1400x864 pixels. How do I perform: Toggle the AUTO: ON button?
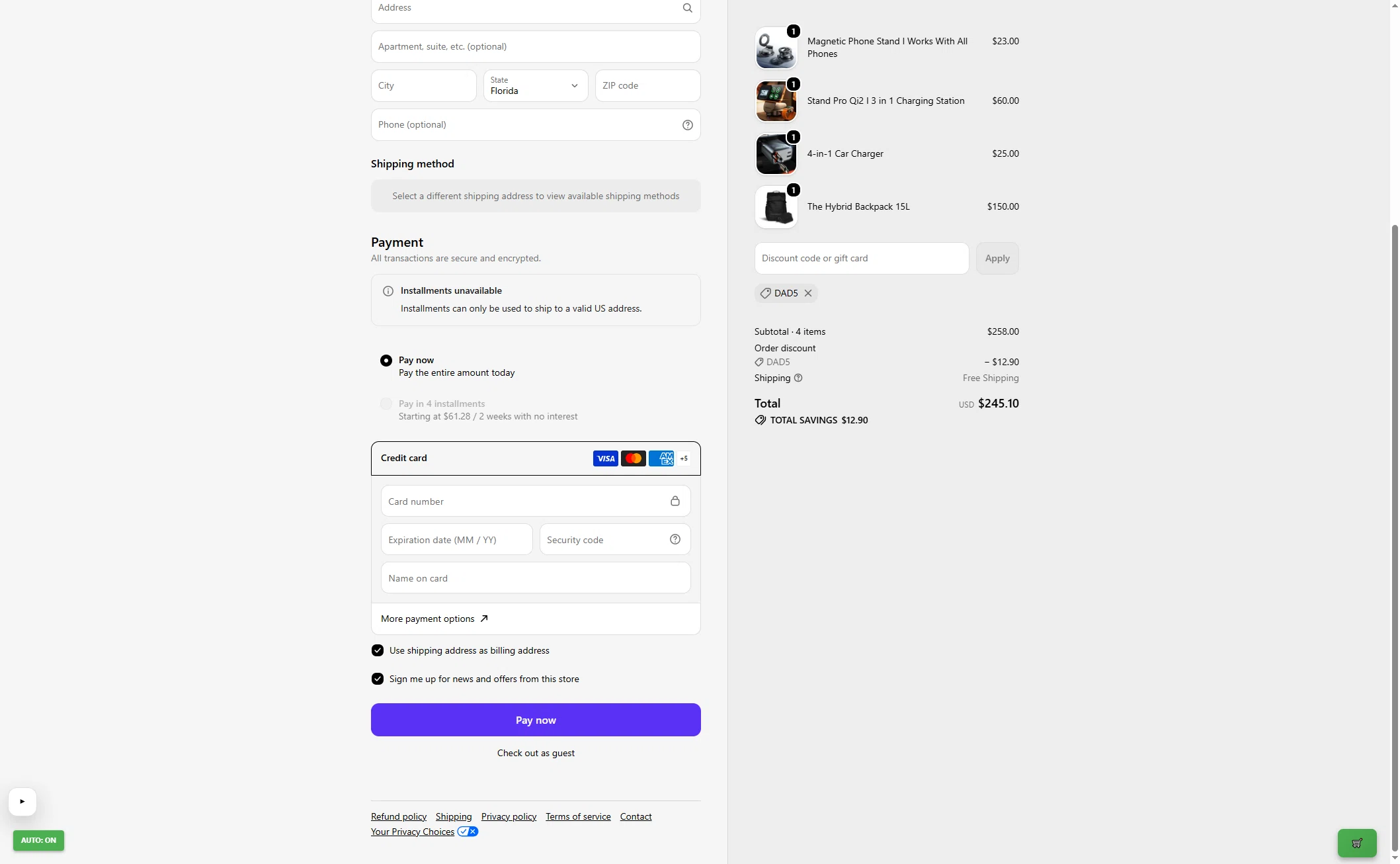(x=38, y=840)
